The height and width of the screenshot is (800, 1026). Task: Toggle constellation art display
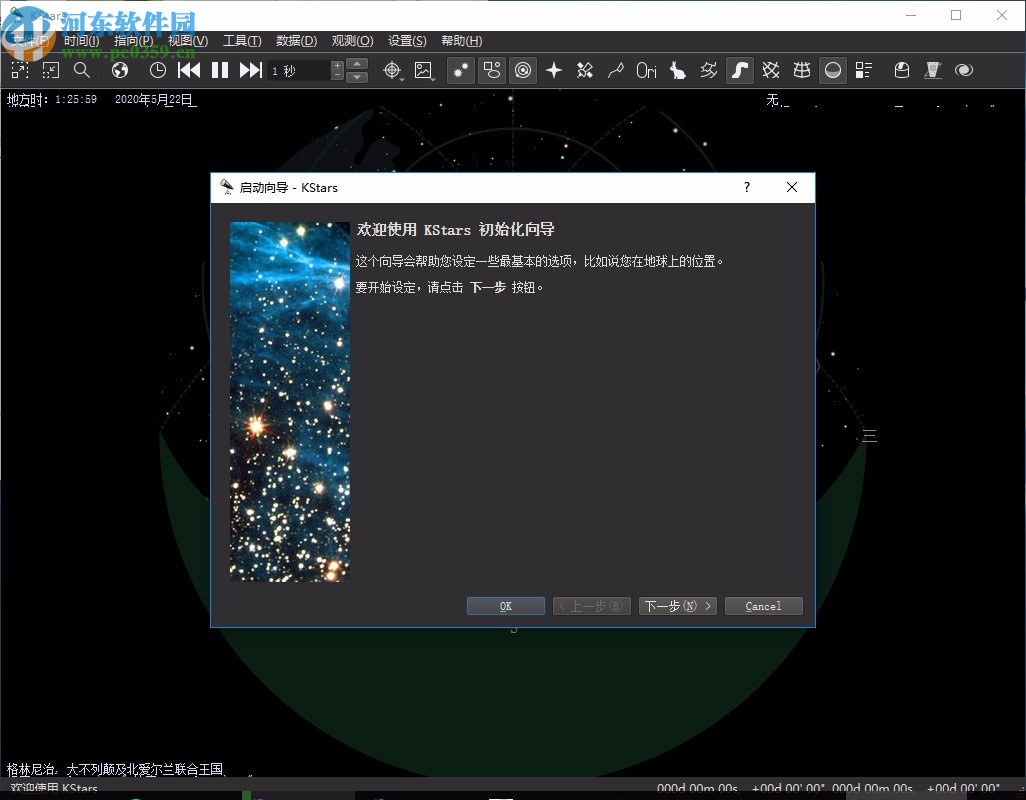pos(678,70)
